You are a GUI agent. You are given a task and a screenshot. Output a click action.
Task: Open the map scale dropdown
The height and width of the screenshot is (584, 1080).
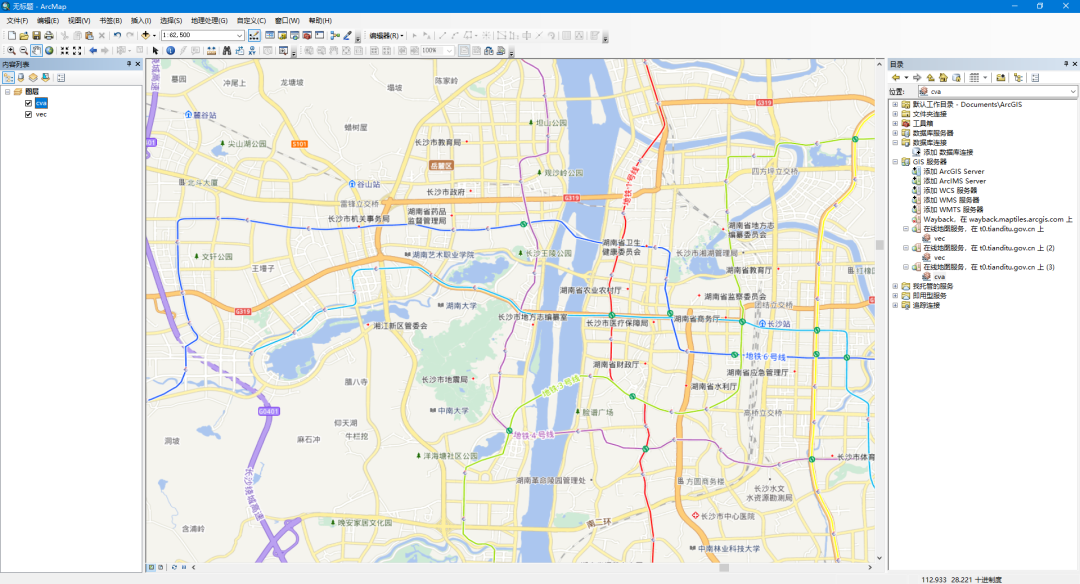[x=240, y=35]
